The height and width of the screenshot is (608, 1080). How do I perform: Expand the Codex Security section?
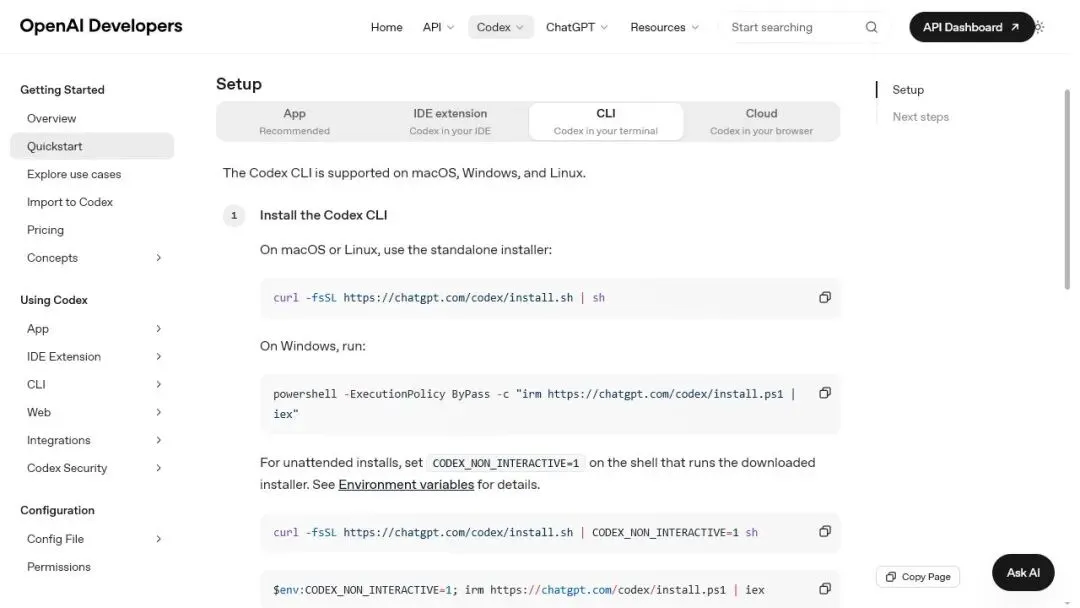click(92, 468)
